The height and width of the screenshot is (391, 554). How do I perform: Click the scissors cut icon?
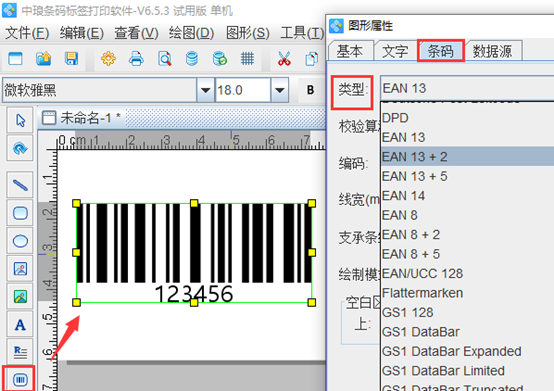(284, 59)
